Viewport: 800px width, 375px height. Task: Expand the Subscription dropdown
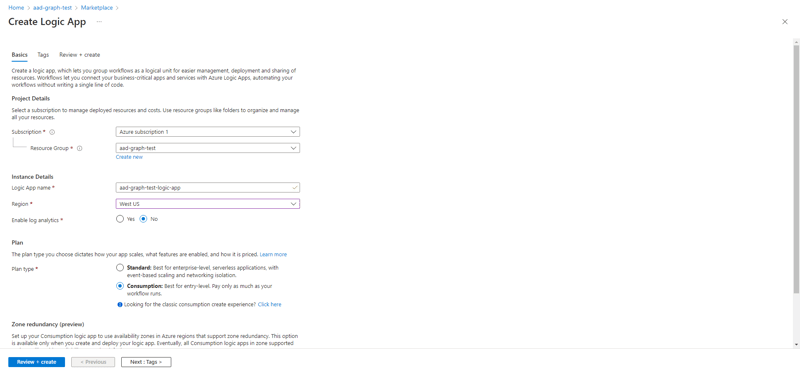pyautogui.click(x=208, y=132)
